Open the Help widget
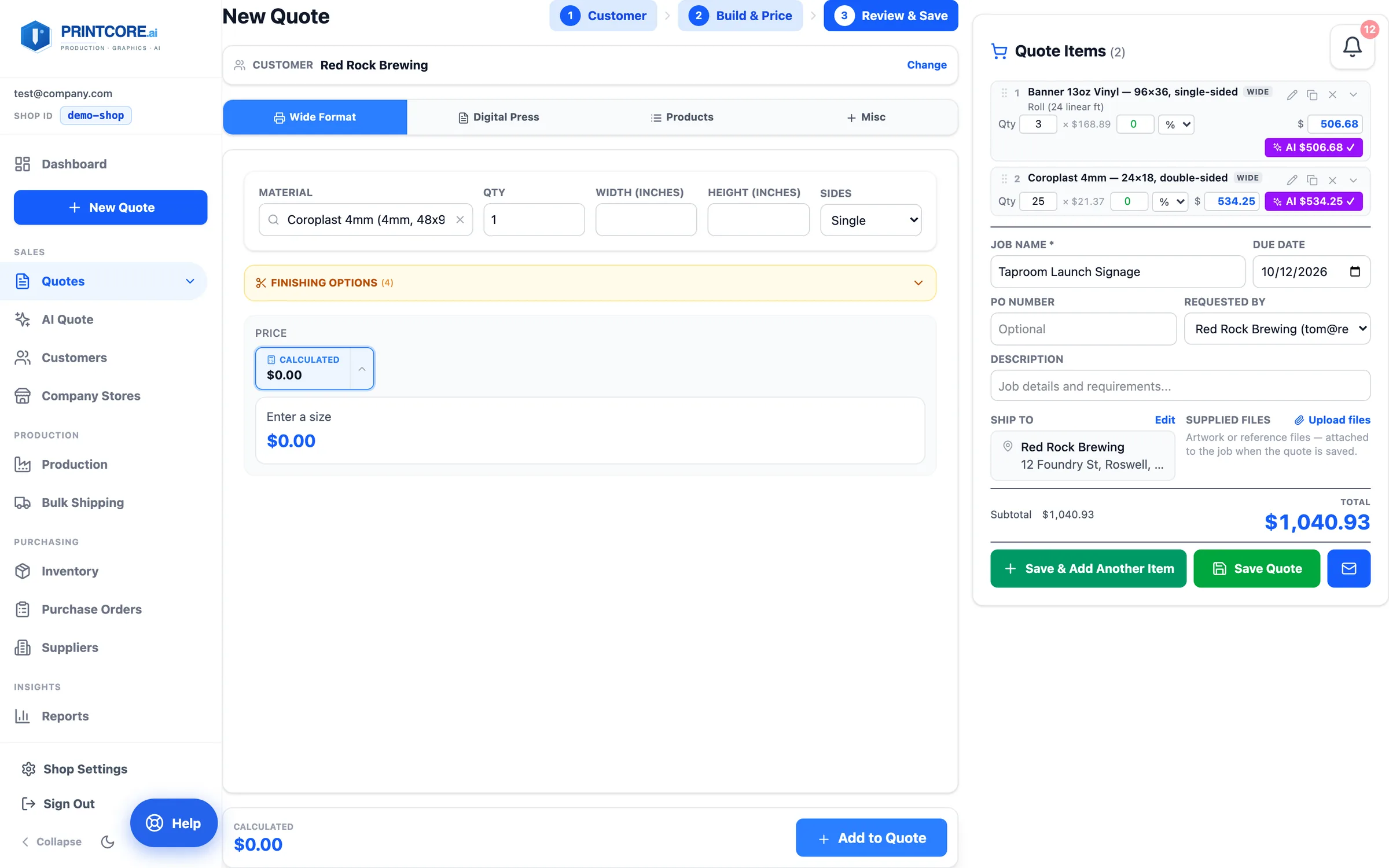1389x868 pixels. coord(174,823)
